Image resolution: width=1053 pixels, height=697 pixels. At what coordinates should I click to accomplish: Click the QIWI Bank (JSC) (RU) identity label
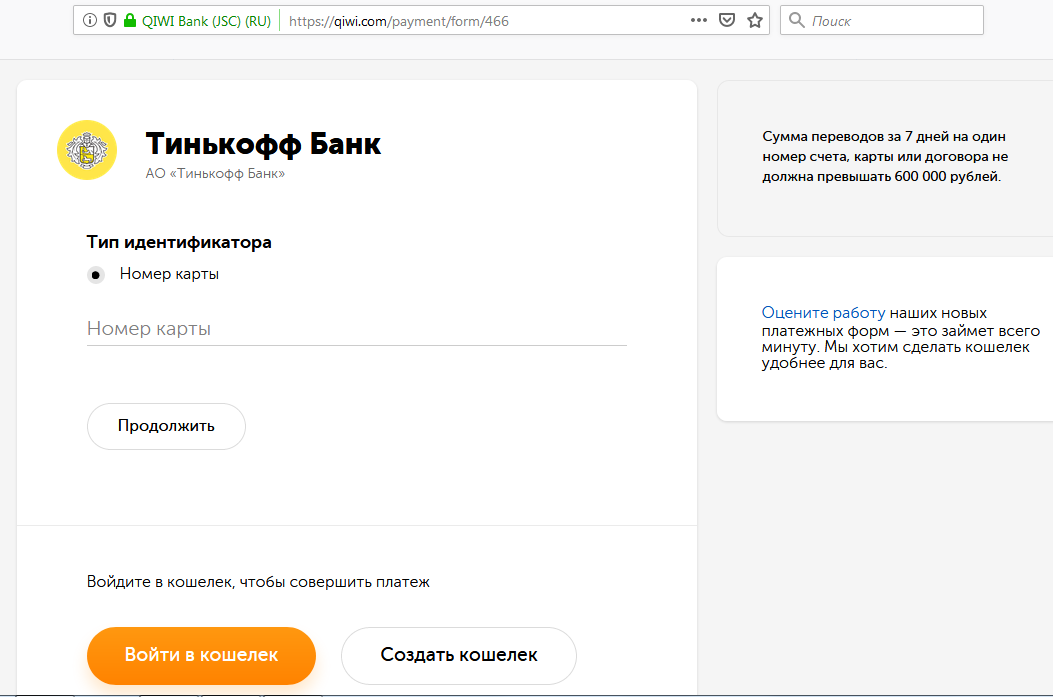[206, 21]
